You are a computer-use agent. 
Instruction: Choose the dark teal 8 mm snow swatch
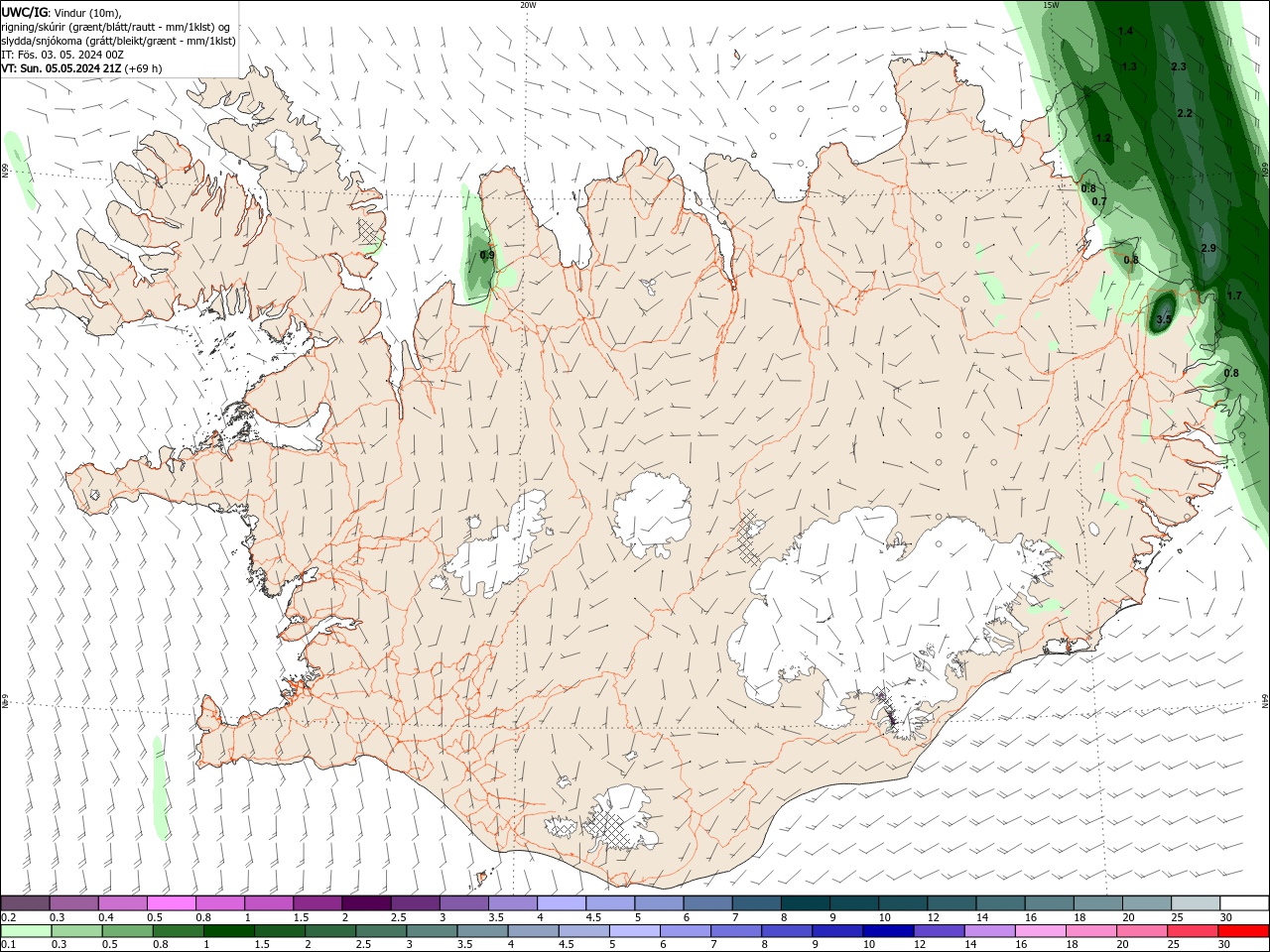point(806,903)
